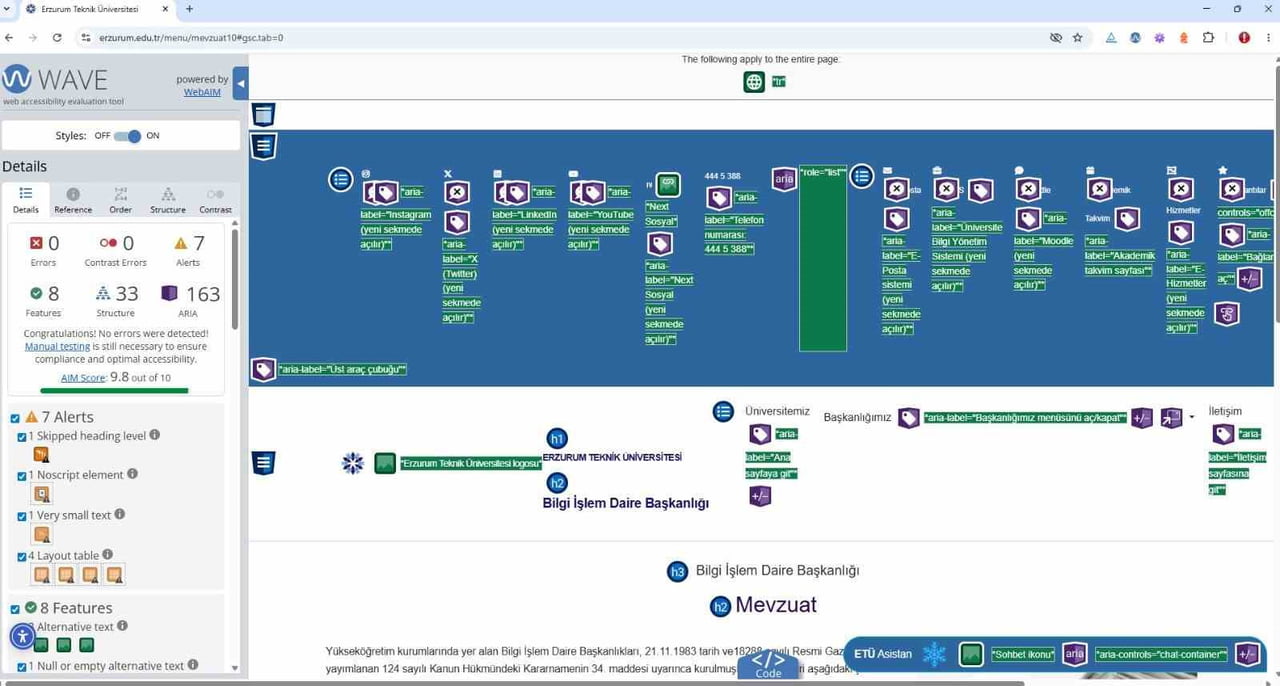Uncheck the 7 Alerts checkbox
Screen dimensions: 1280x686
pyautogui.click(x=15, y=418)
